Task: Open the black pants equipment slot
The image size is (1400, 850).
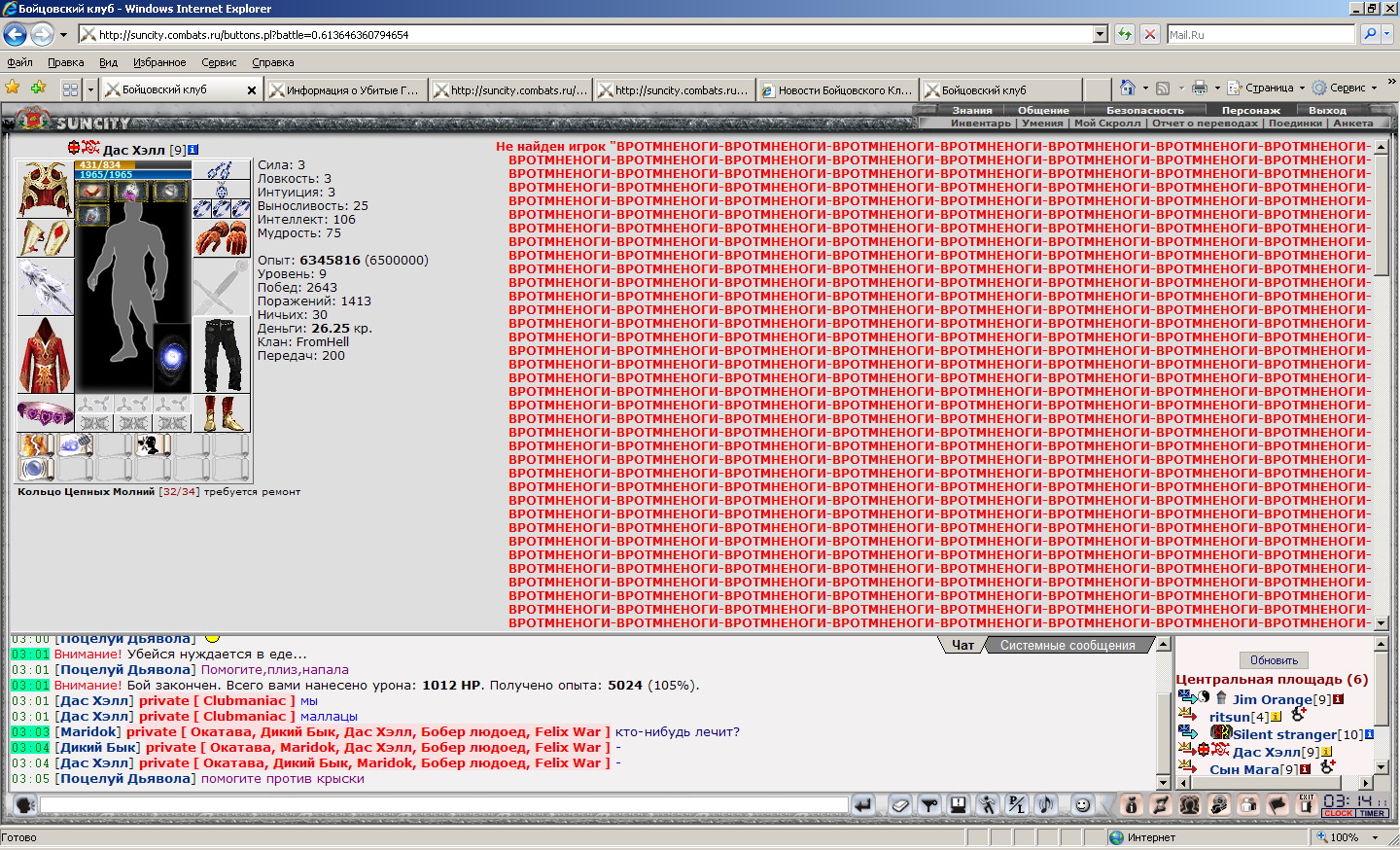Action: 221,355
